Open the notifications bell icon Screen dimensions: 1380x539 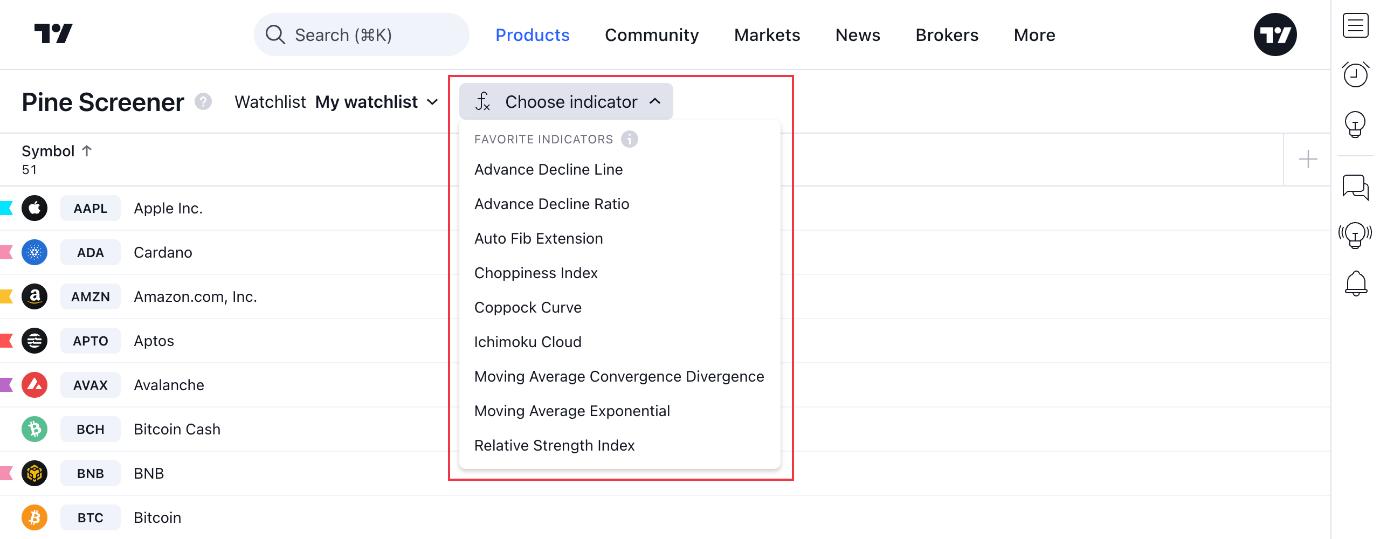pos(1355,284)
